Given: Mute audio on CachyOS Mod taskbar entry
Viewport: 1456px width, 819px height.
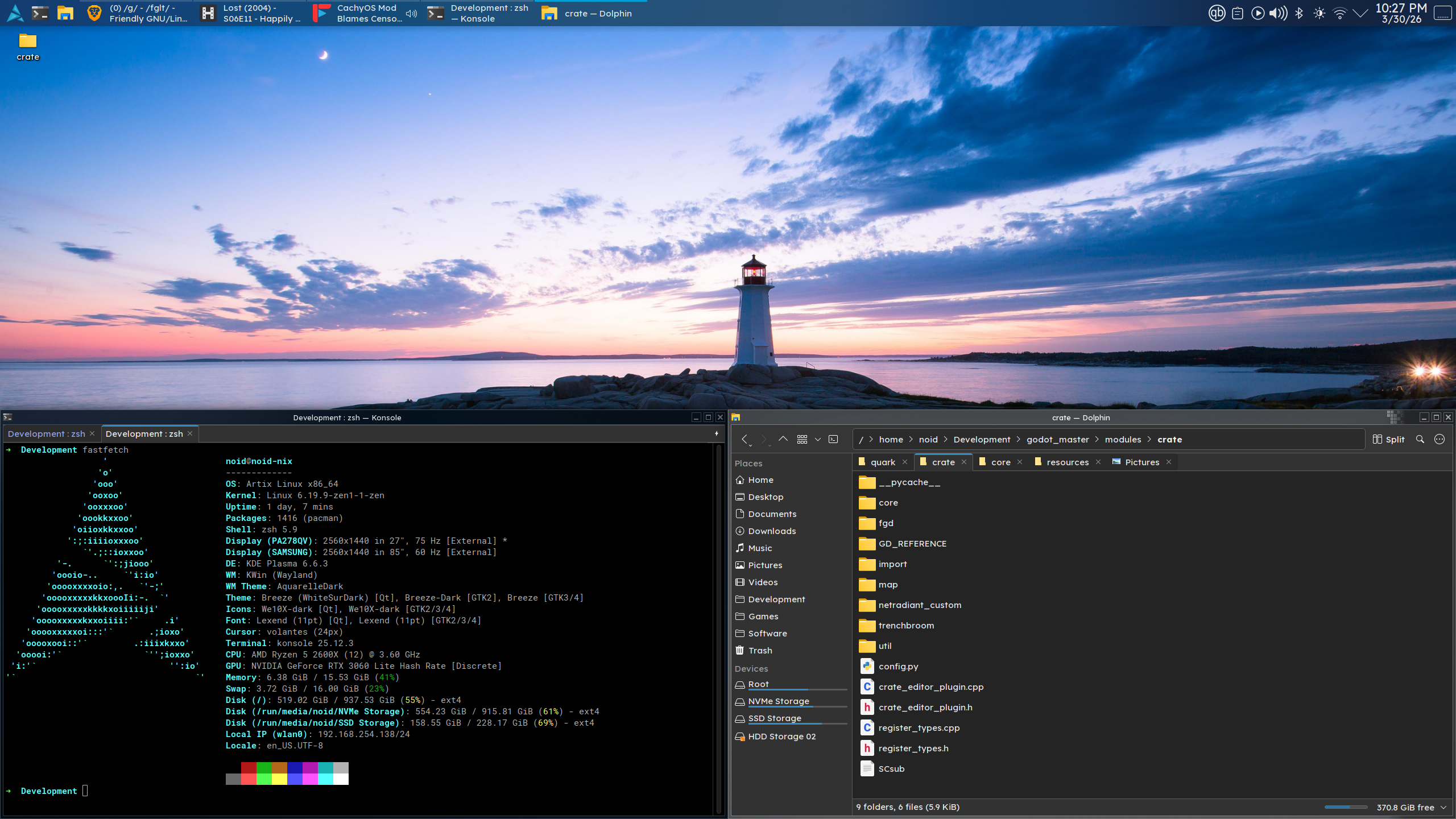Looking at the screenshot, I should [412, 13].
